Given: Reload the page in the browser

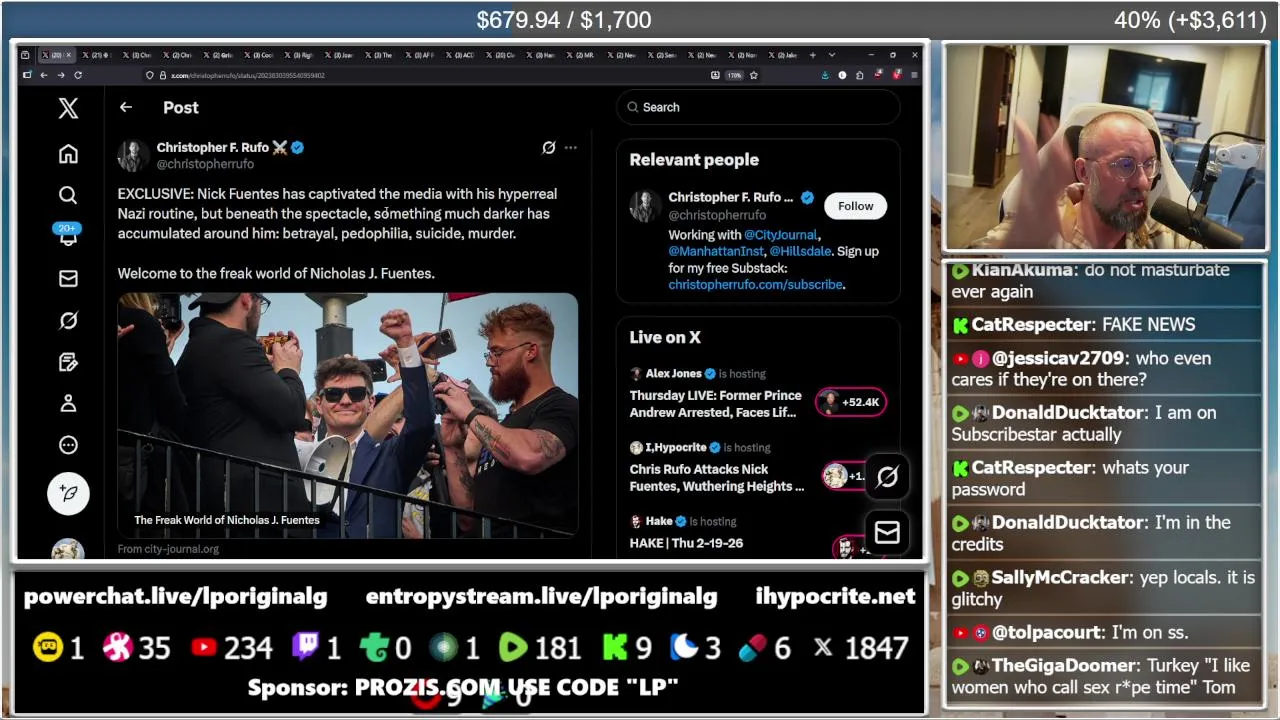Looking at the screenshot, I should (78, 75).
